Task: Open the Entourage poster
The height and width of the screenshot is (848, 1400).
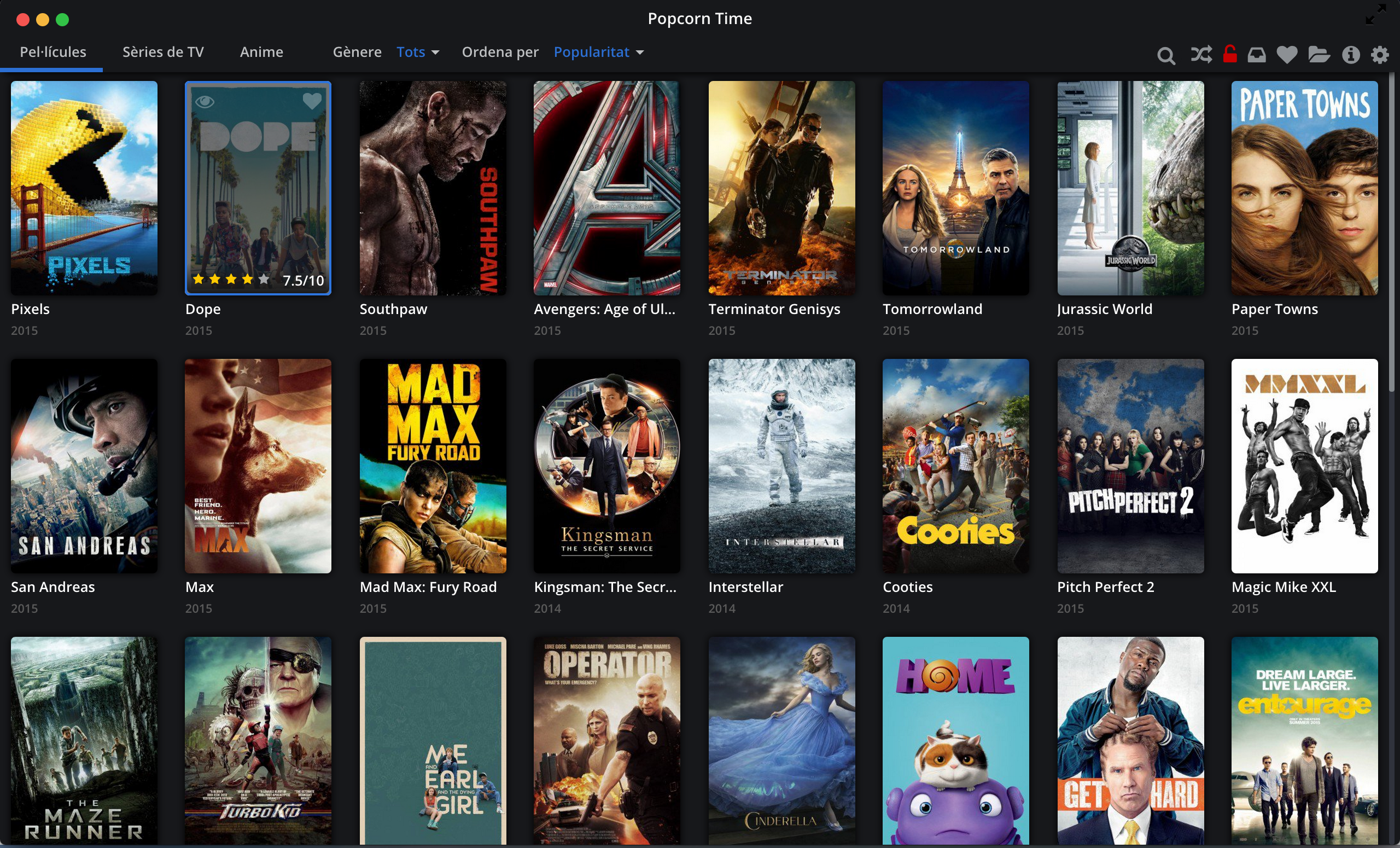Action: click(1304, 741)
